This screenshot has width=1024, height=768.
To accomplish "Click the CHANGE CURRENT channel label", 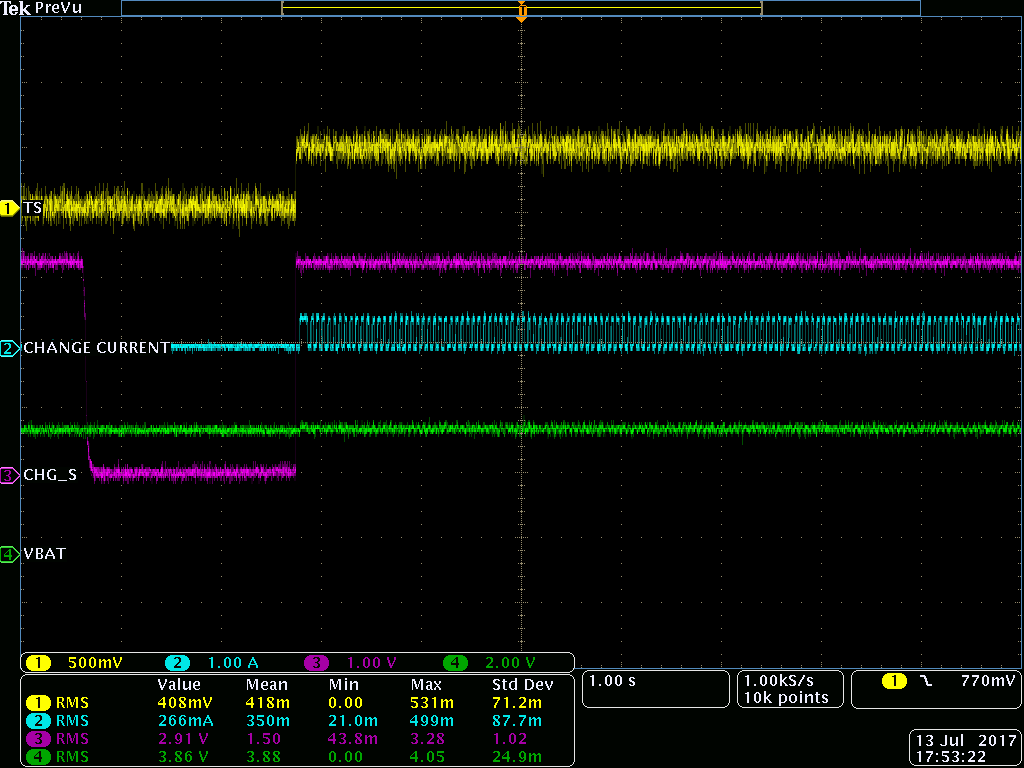I will pyautogui.click(x=96, y=348).
